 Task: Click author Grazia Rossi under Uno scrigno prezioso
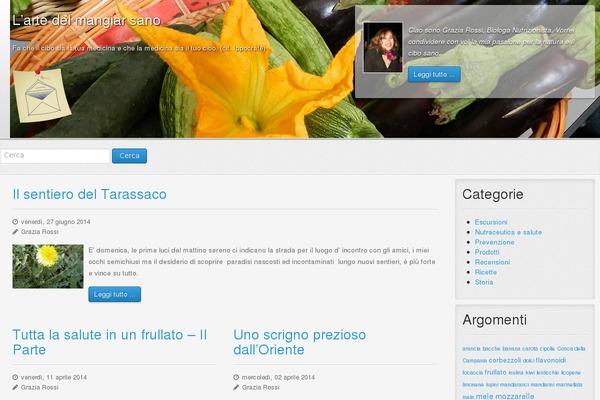(x=260, y=387)
